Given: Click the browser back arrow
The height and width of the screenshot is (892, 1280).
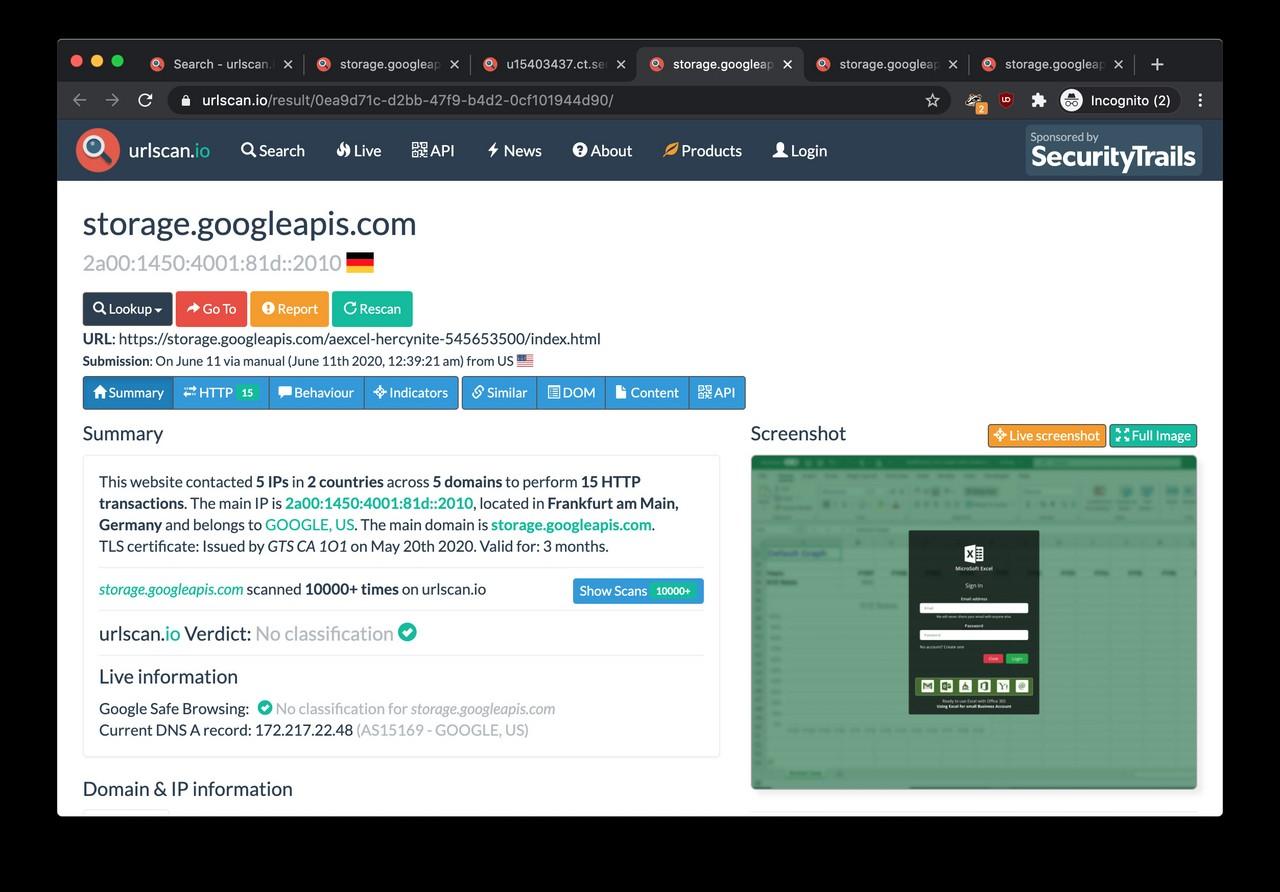Looking at the screenshot, I should click(x=80, y=100).
